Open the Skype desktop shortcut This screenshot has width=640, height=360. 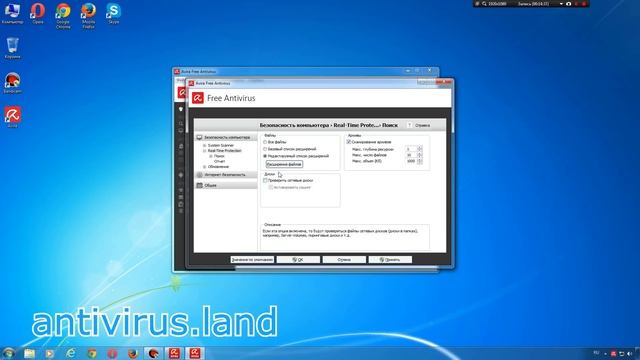pyautogui.click(x=113, y=13)
